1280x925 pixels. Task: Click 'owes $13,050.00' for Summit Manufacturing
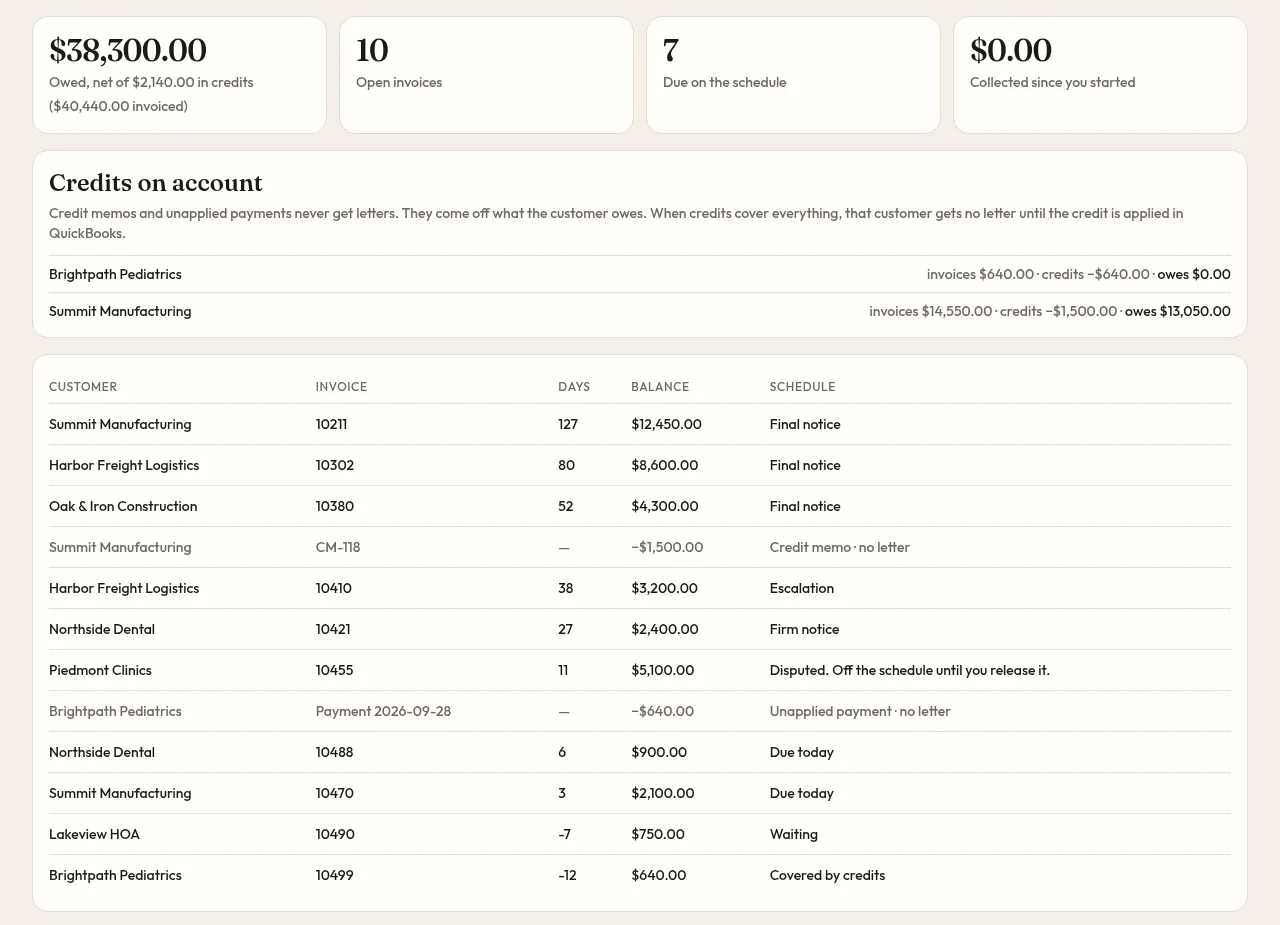pyautogui.click(x=1178, y=311)
